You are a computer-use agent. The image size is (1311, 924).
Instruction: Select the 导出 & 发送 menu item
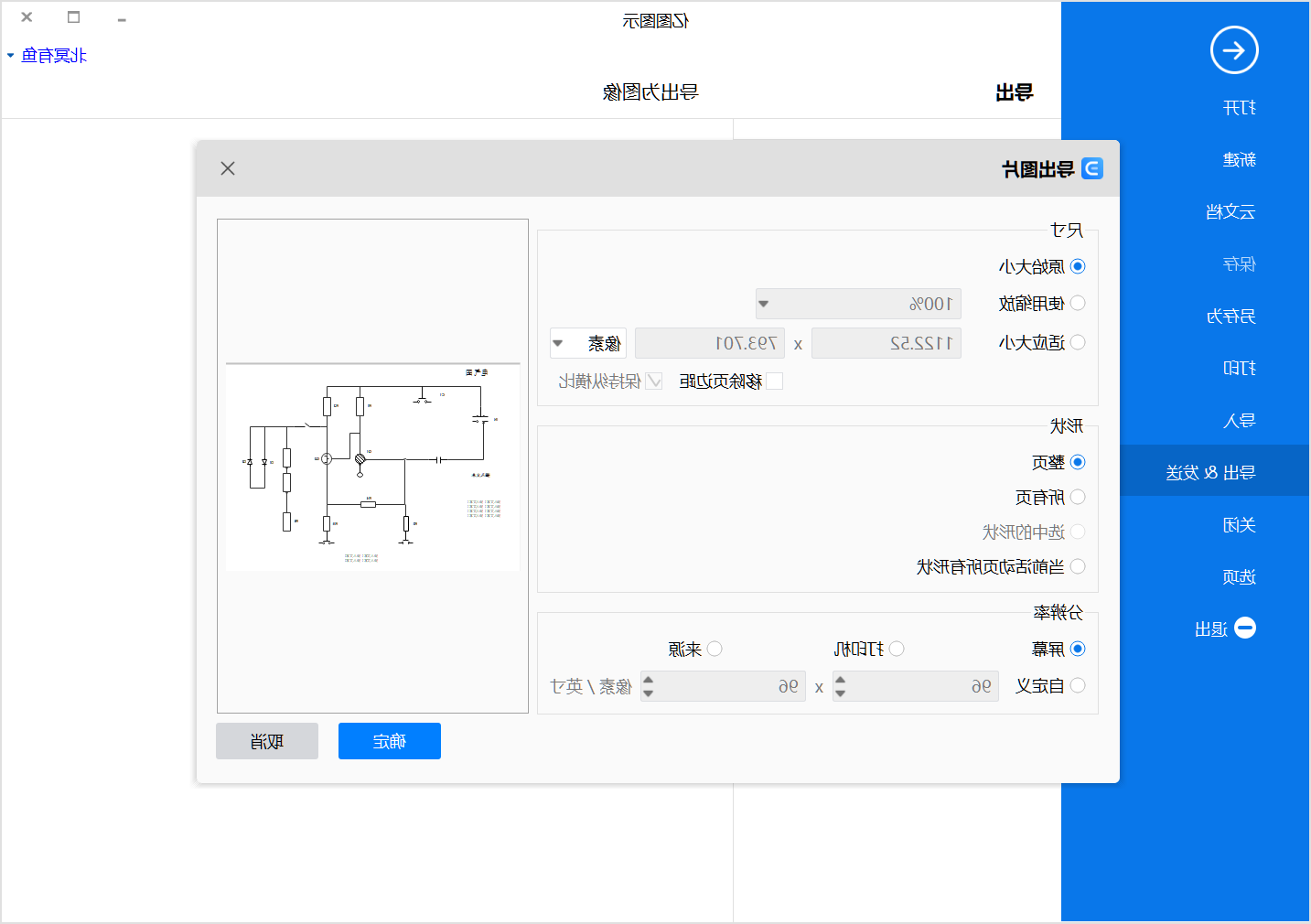coord(1215,470)
